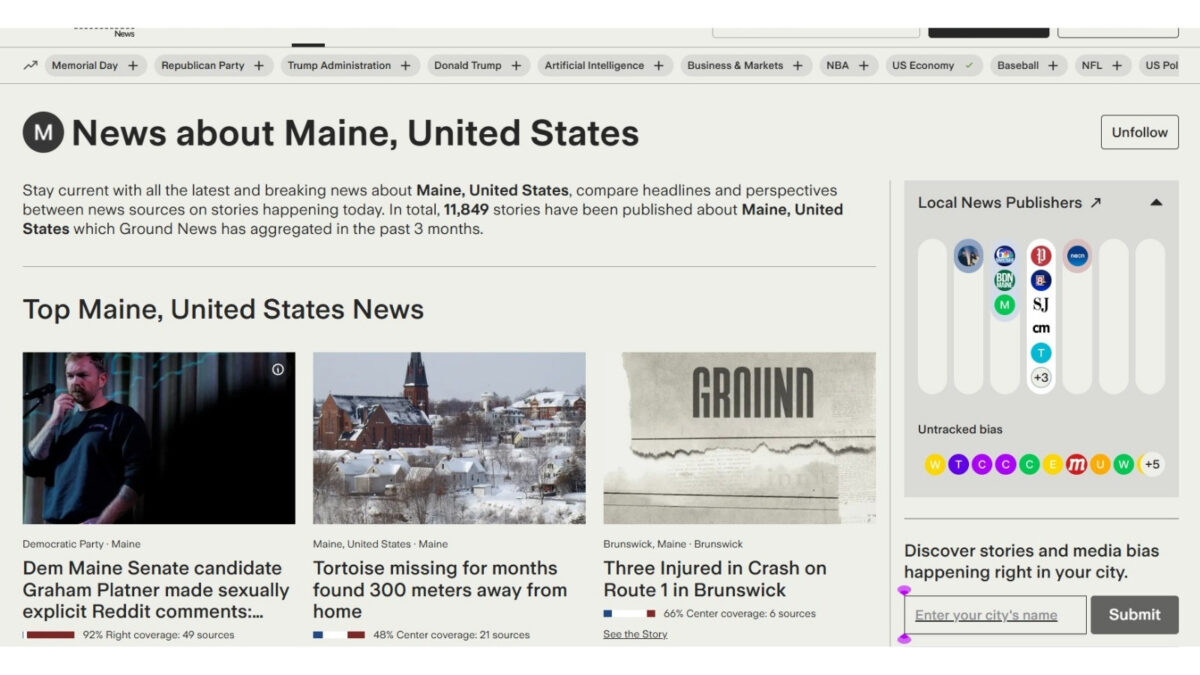Select the green M publisher icon in chart
Image resolution: width=1200 pixels, height=675 pixels.
click(1005, 305)
